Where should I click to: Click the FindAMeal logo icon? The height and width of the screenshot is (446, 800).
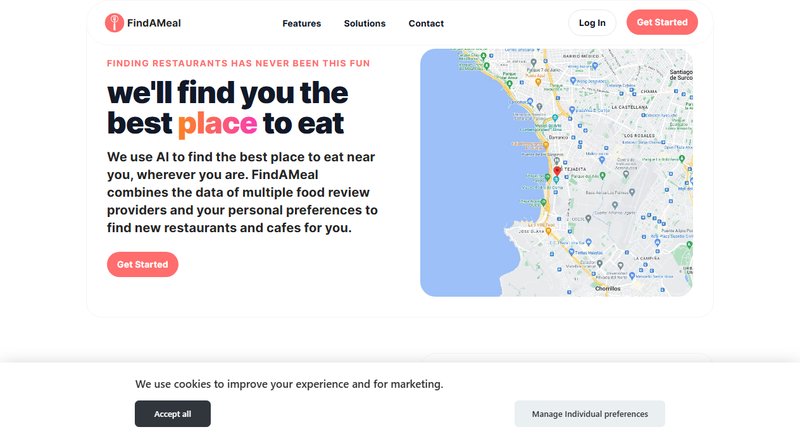coord(114,22)
